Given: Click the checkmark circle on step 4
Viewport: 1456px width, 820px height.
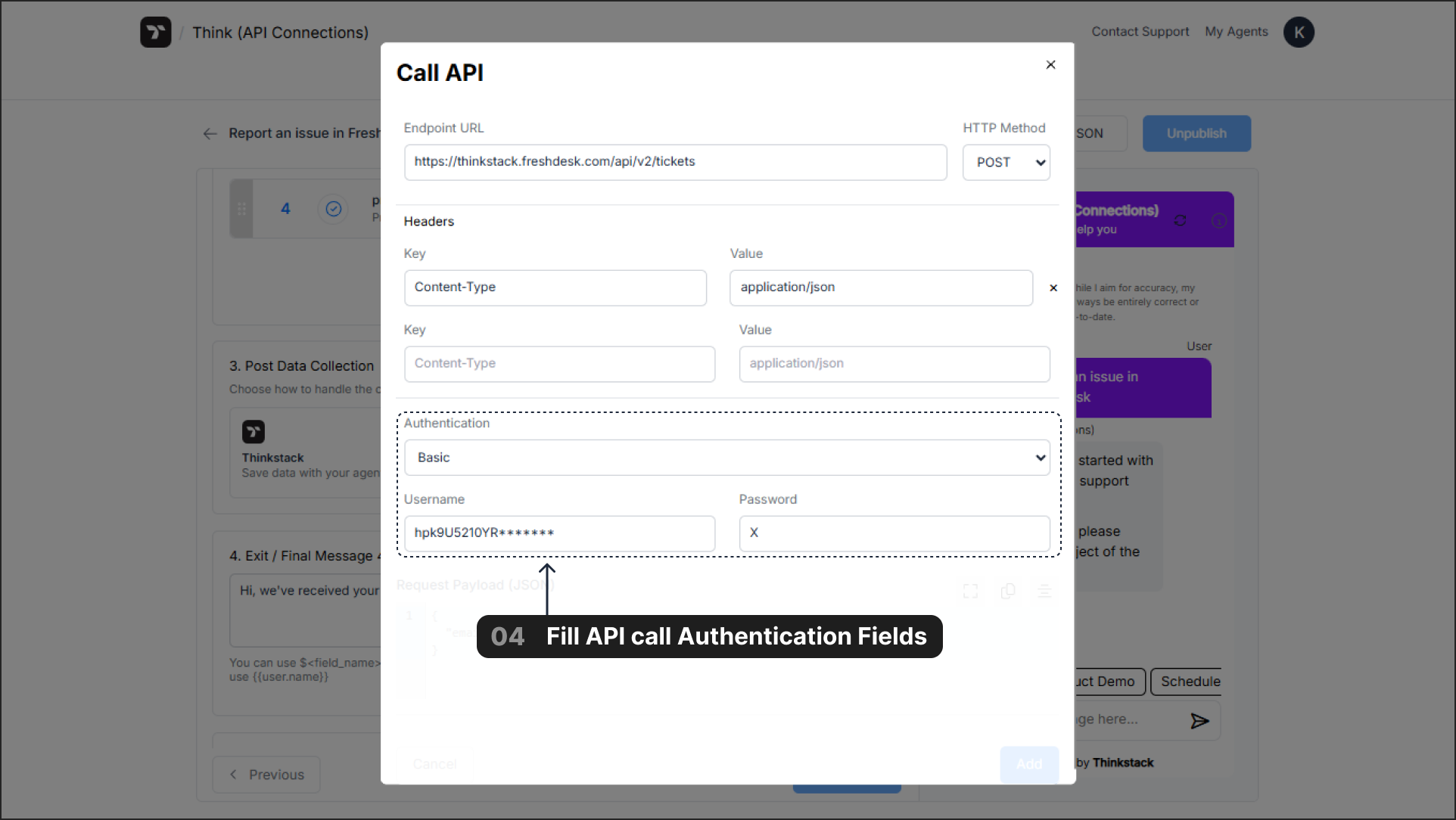Looking at the screenshot, I should pos(333,208).
